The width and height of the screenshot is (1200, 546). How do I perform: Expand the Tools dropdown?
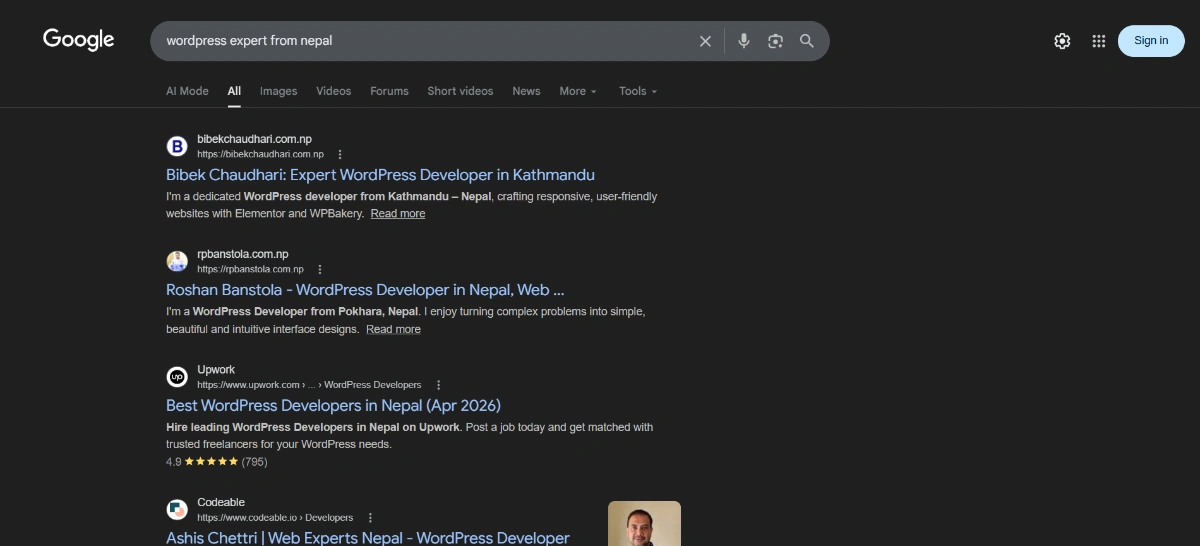click(x=638, y=91)
